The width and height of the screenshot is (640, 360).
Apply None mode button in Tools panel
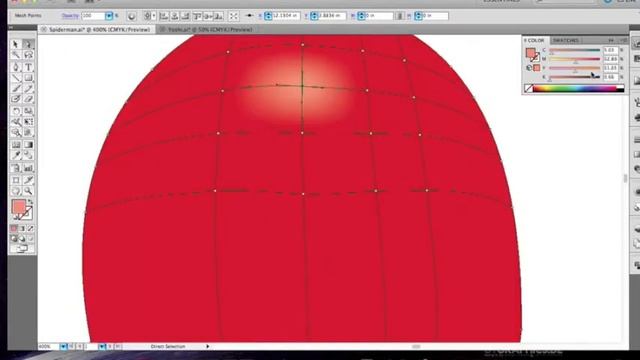(x=31, y=229)
